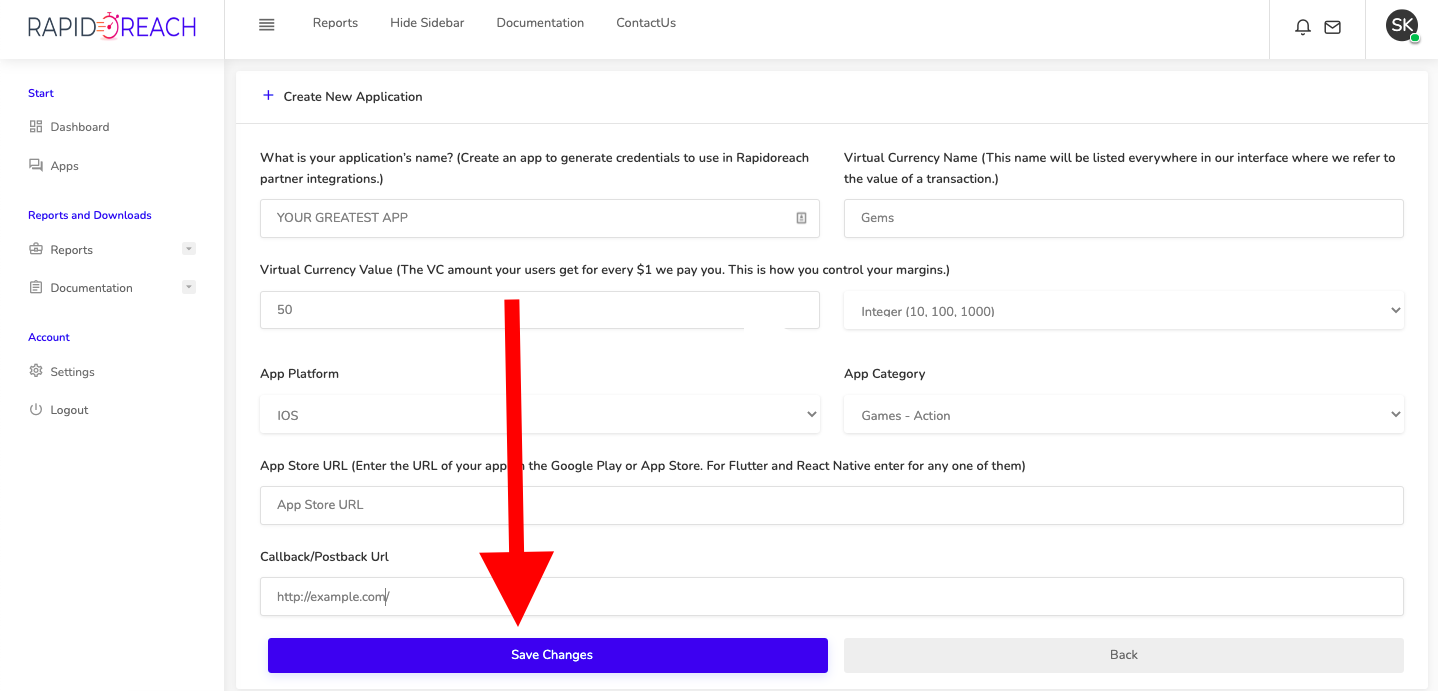The height and width of the screenshot is (691, 1438).
Task: Click the App Platform field label
Action: (299, 374)
